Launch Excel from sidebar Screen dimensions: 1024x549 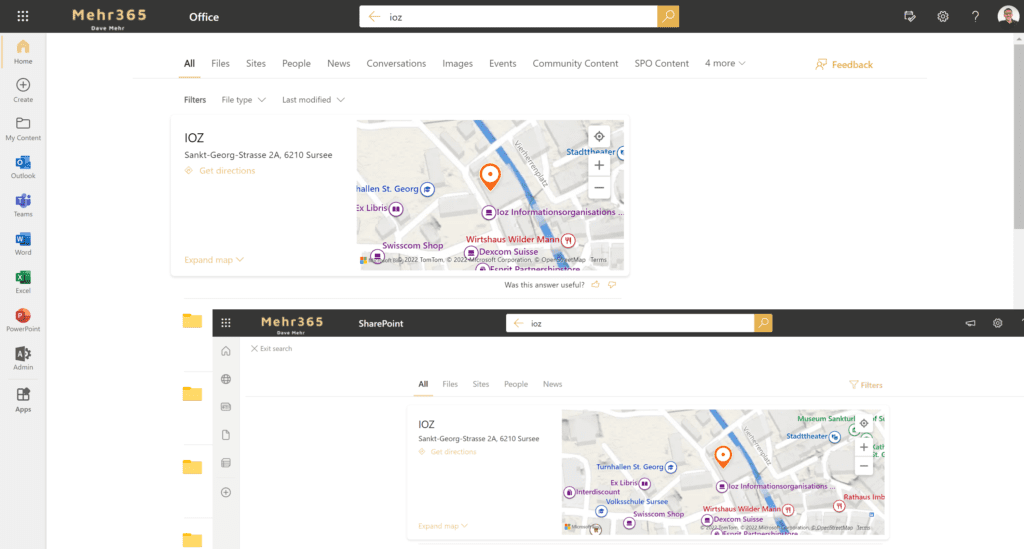click(x=23, y=282)
